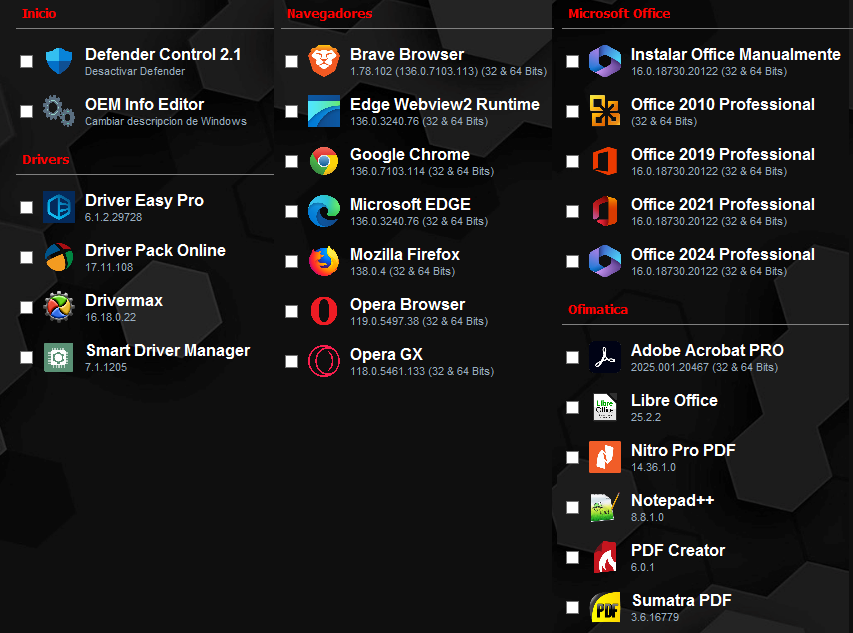The height and width of the screenshot is (633, 853).
Task: Click the 'Drivers' section heading
Action: [x=46, y=159]
